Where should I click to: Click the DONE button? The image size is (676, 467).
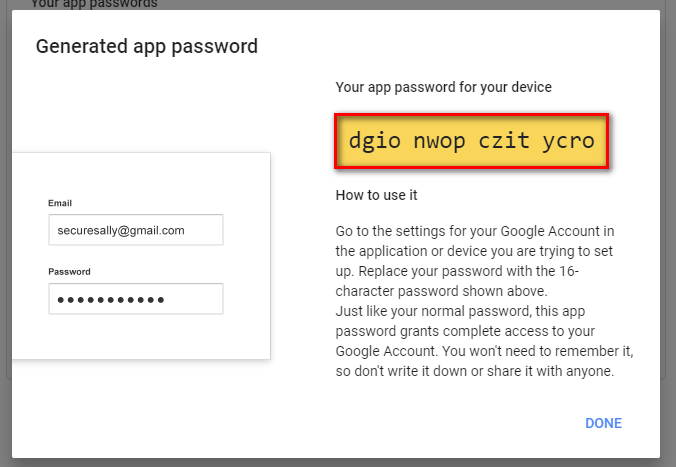[x=603, y=423]
